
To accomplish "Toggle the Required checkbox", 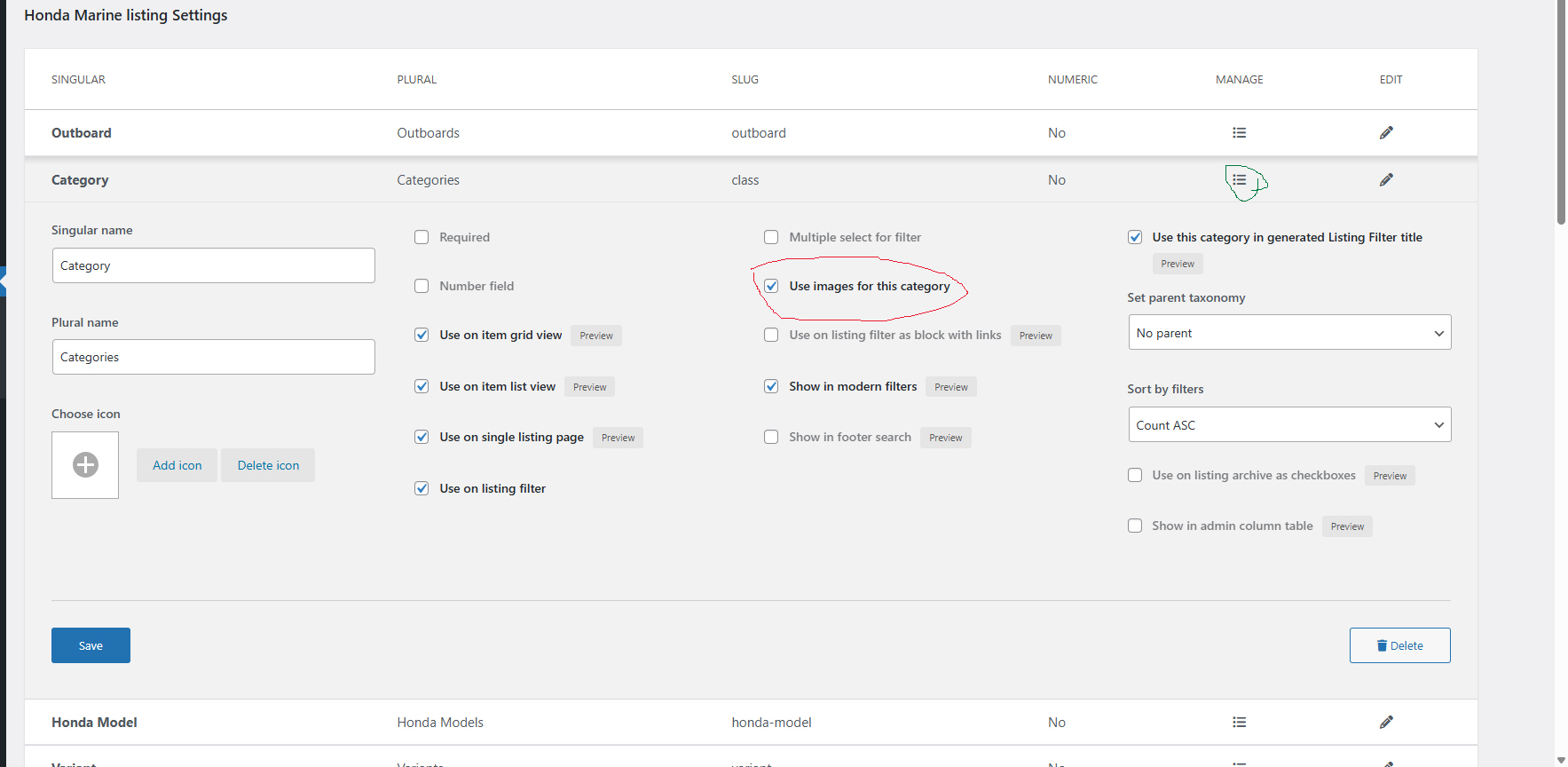I will [422, 237].
